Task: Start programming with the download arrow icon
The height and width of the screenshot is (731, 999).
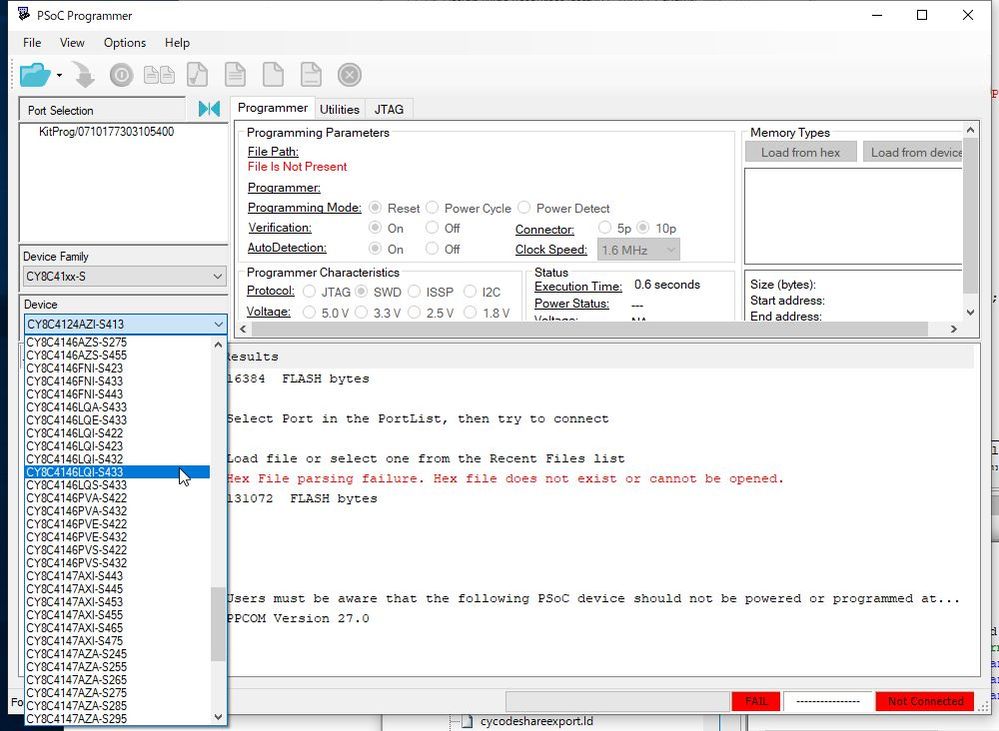Action: pos(82,74)
